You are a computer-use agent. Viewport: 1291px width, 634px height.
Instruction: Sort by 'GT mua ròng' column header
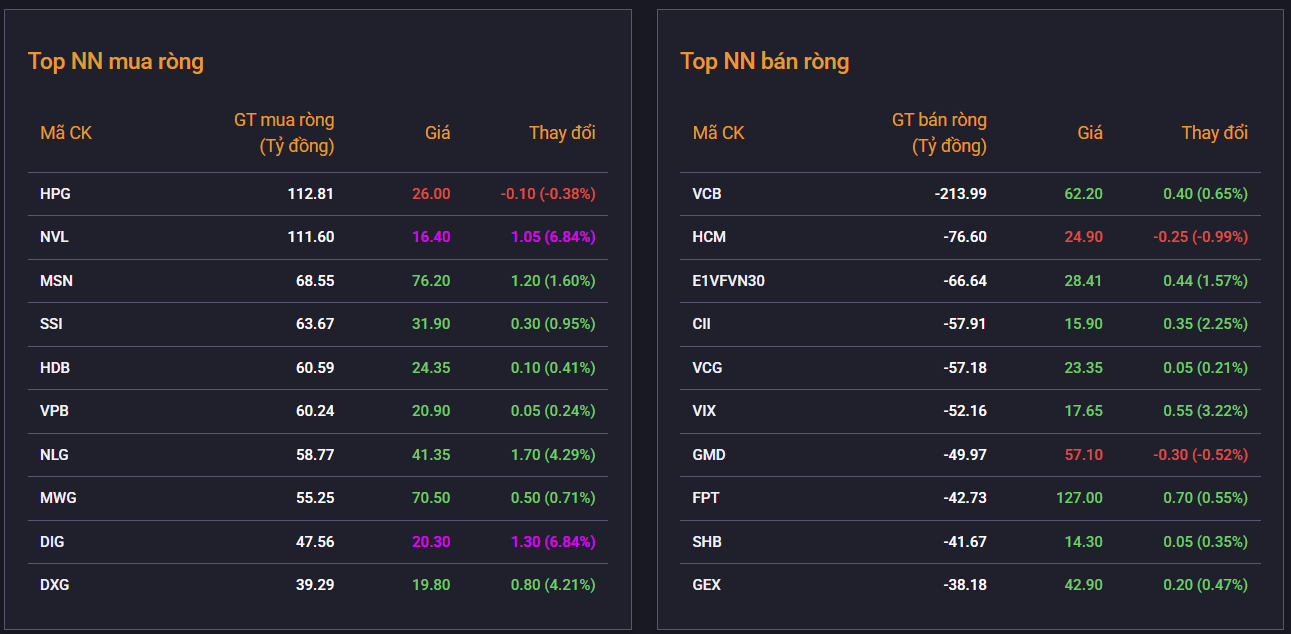(285, 133)
